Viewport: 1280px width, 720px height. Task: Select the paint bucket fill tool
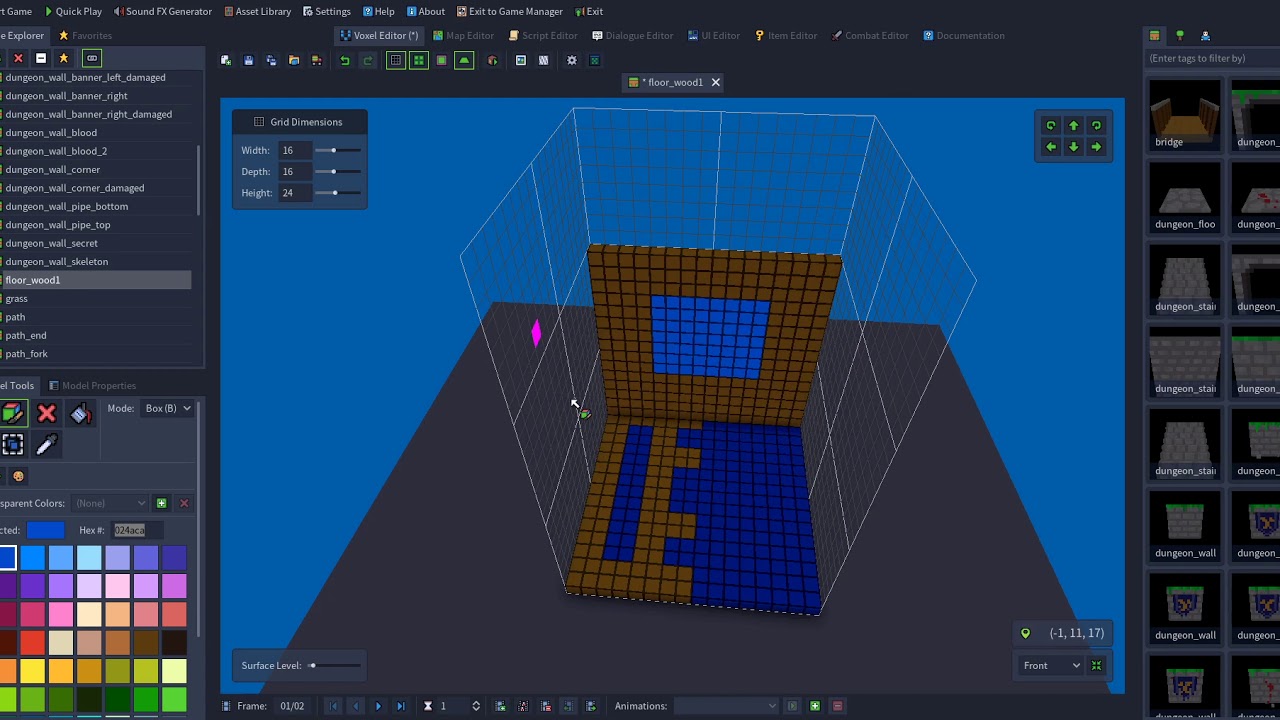pyautogui.click(x=81, y=413)
